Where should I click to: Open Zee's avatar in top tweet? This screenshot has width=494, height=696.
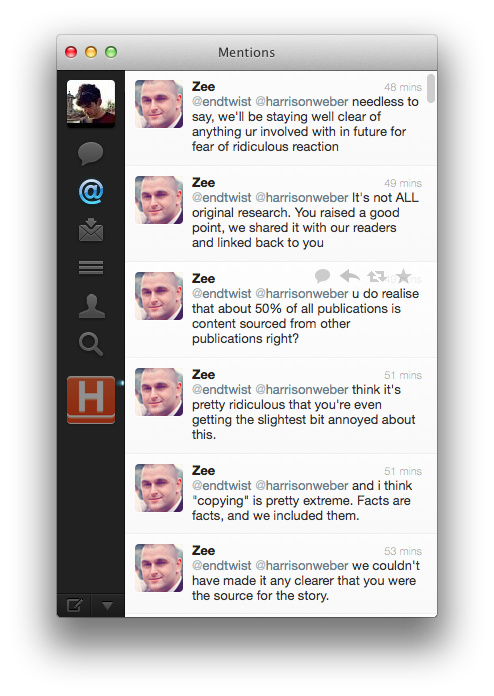click(159, 104)
